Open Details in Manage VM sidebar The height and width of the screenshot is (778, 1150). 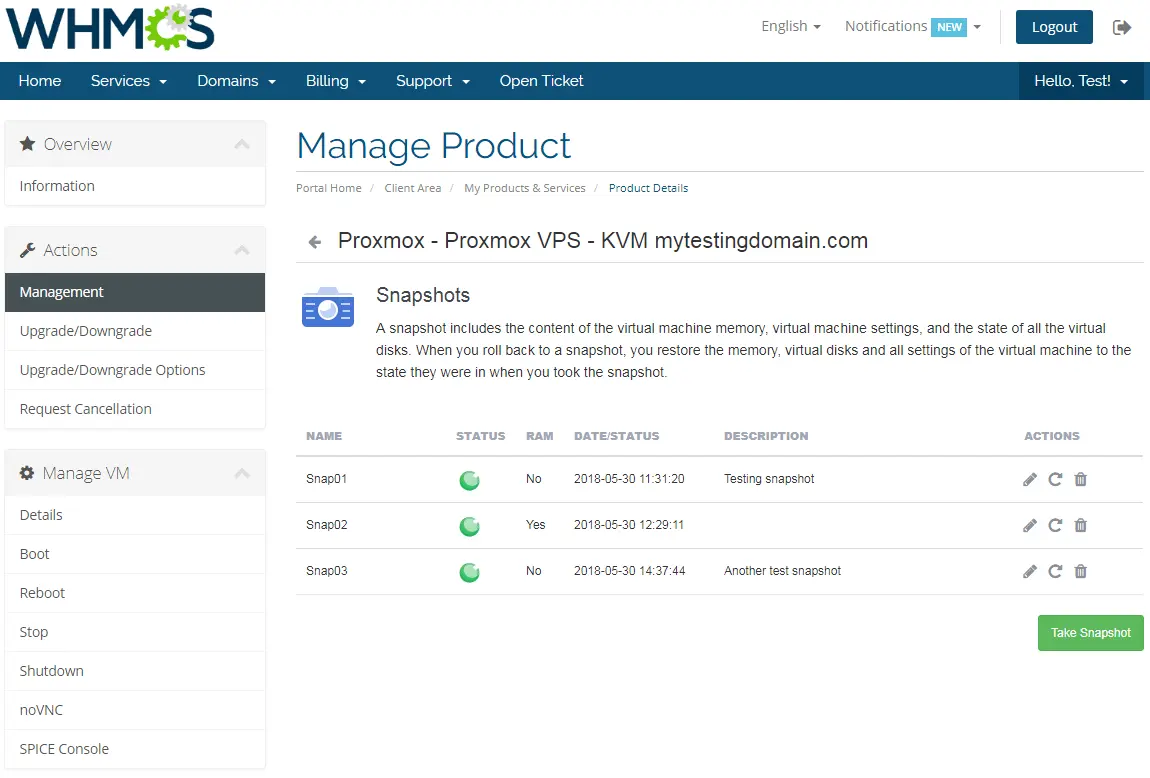135,515
